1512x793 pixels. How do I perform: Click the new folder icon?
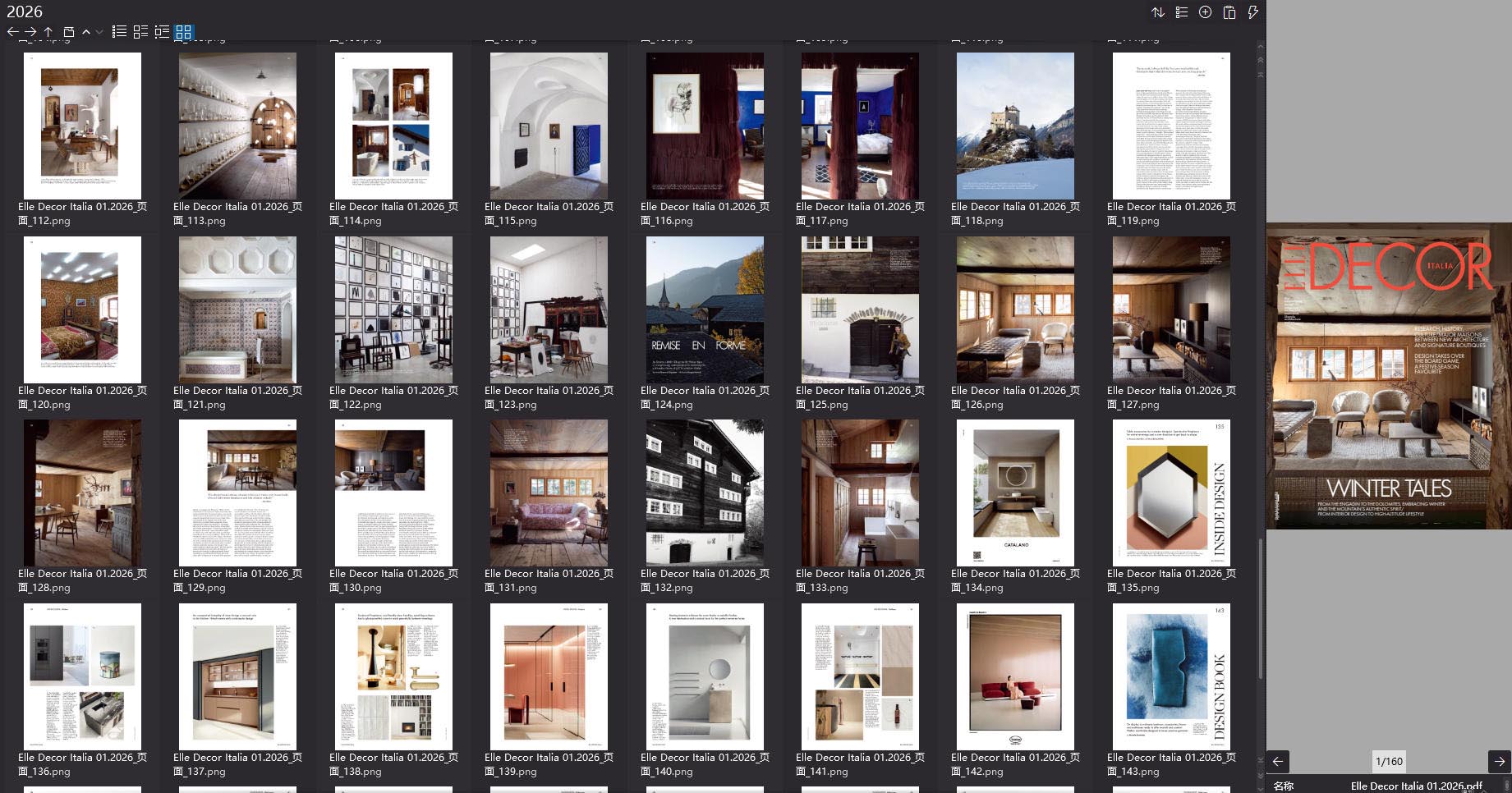pyautogui.click(x=69, y=32)
